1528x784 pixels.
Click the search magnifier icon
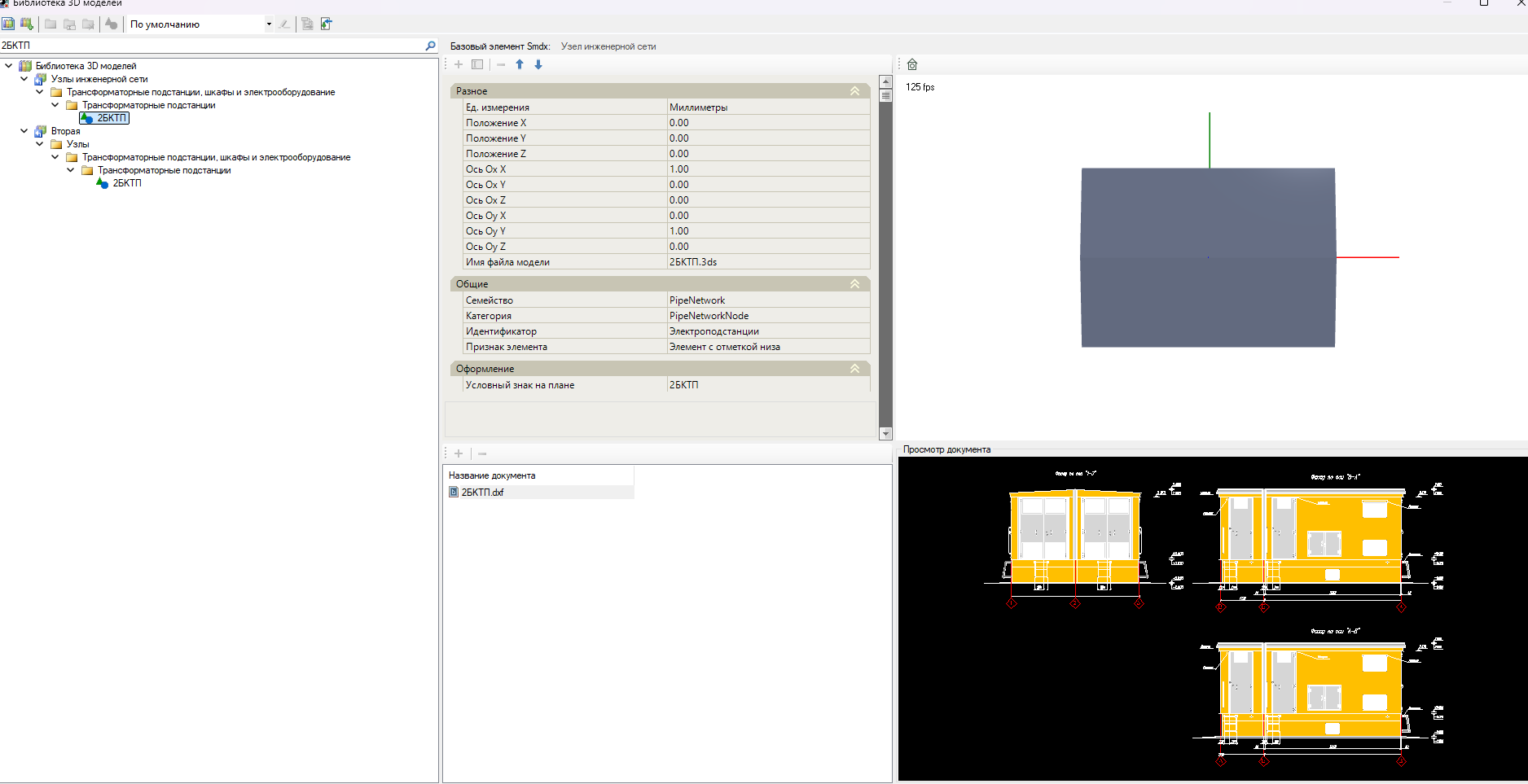(x=431, y=46)
